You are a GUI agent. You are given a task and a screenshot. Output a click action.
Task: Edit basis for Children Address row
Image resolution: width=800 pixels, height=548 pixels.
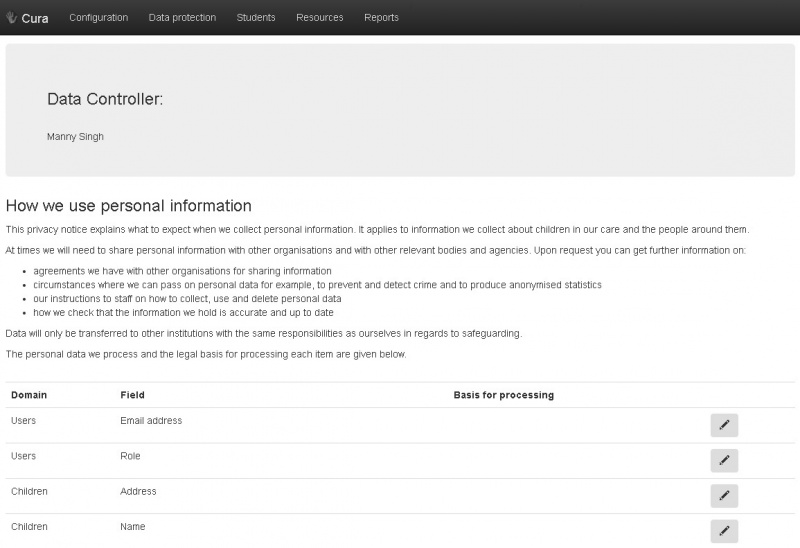point(724,495)
